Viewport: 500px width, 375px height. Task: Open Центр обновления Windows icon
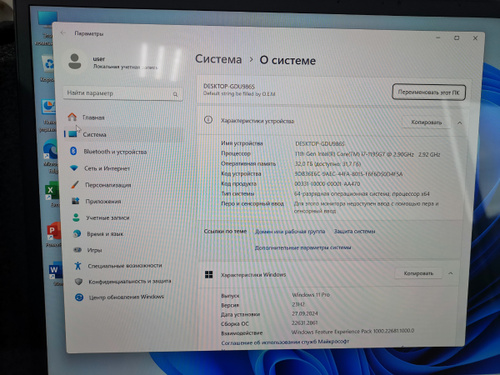pos(79,297)
